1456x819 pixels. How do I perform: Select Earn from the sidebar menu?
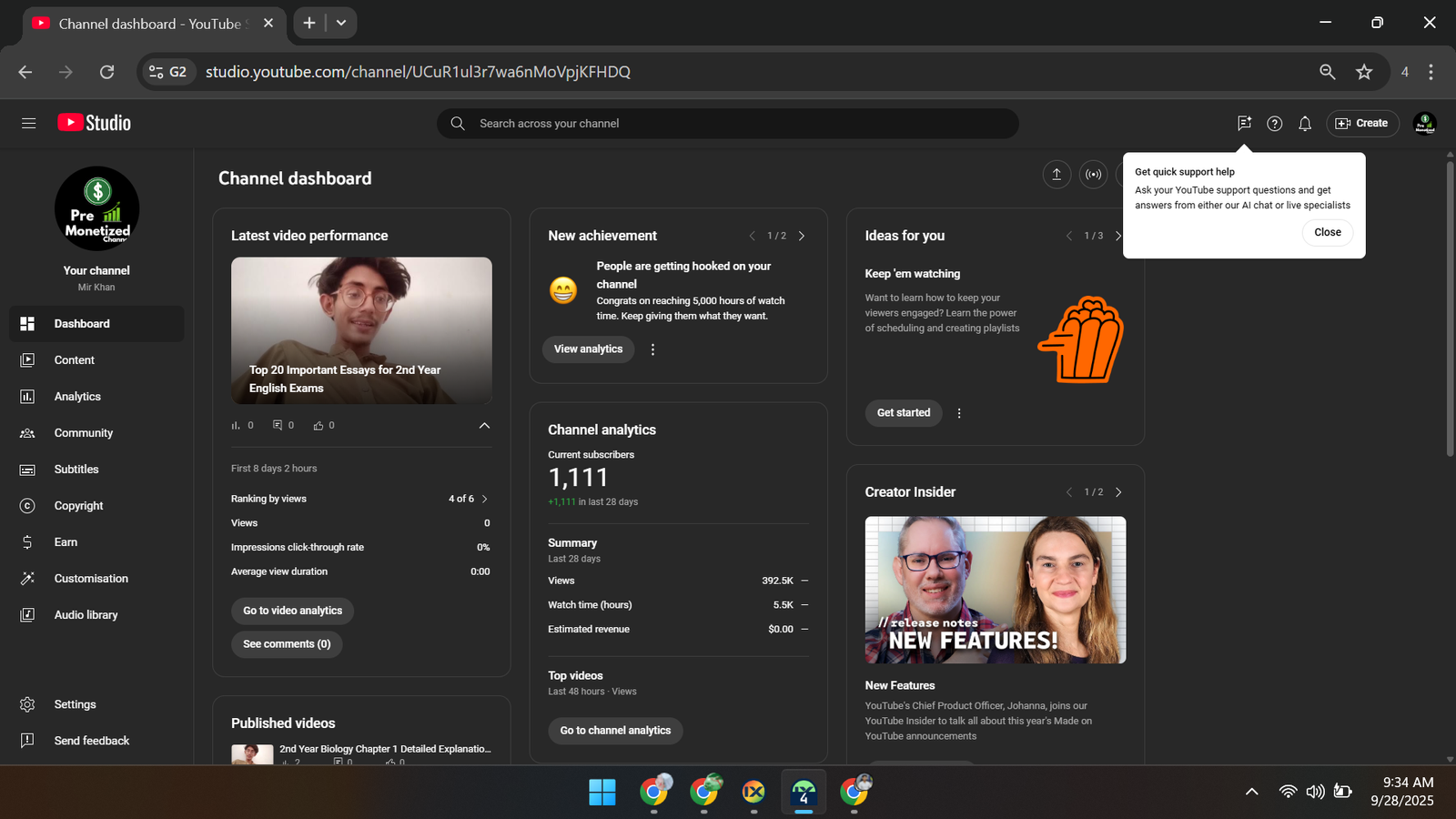tap(66, 542)
